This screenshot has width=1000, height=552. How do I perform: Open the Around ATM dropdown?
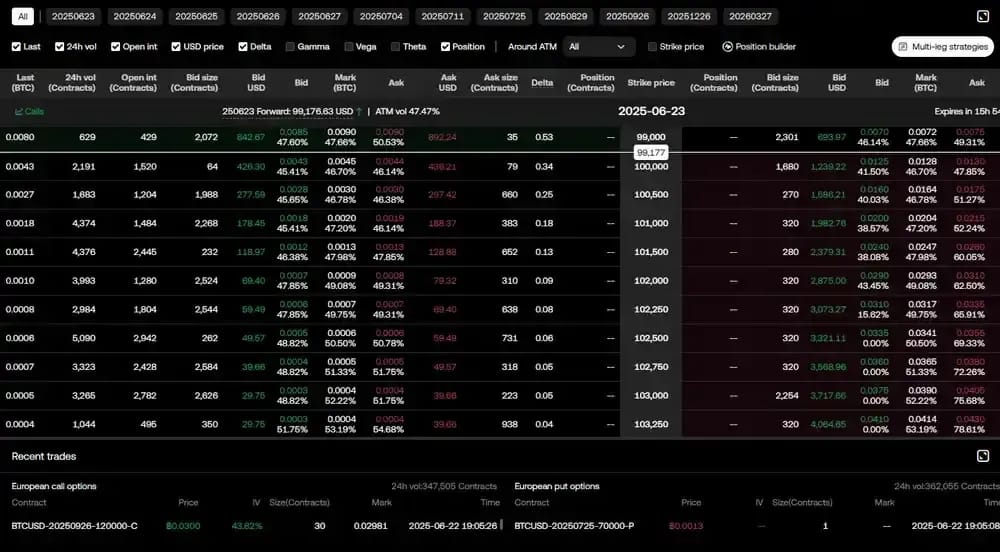click(599, 47)
